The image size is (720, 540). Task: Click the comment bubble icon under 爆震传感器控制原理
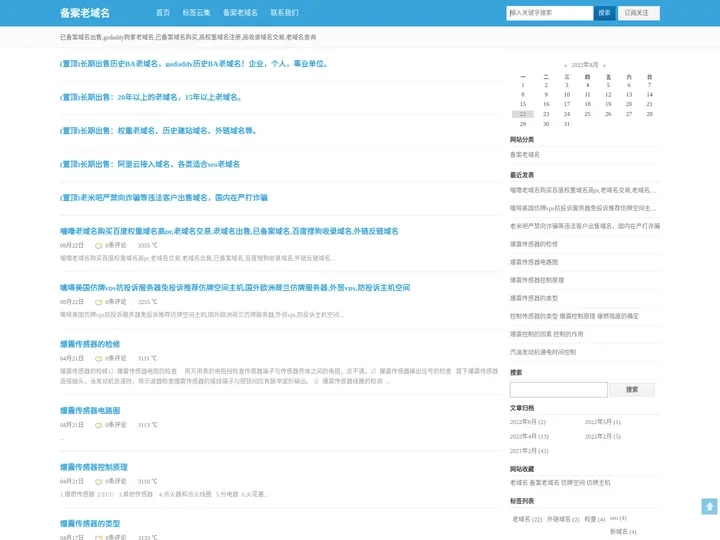[x=98, y=482]
